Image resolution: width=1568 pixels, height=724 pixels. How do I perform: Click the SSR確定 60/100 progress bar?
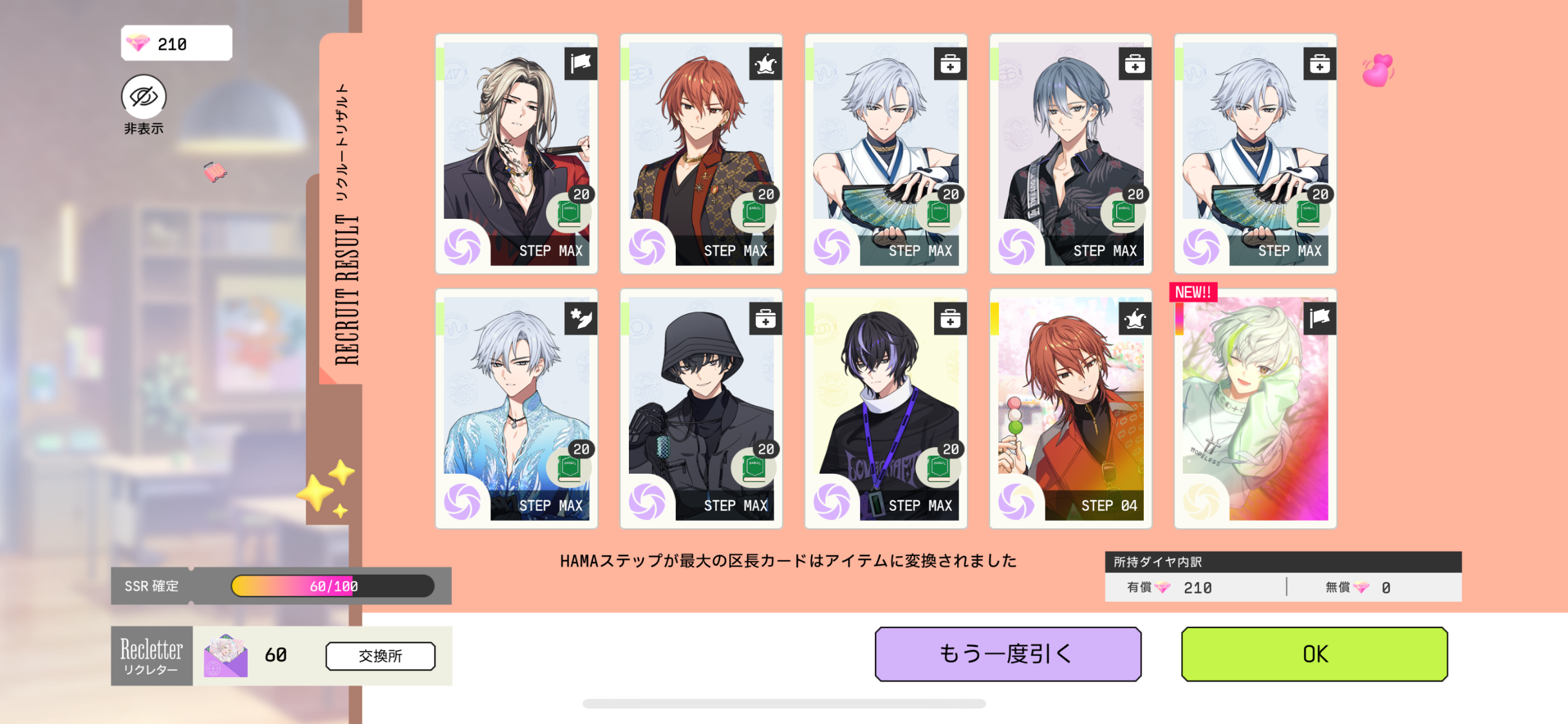[333, 586]
